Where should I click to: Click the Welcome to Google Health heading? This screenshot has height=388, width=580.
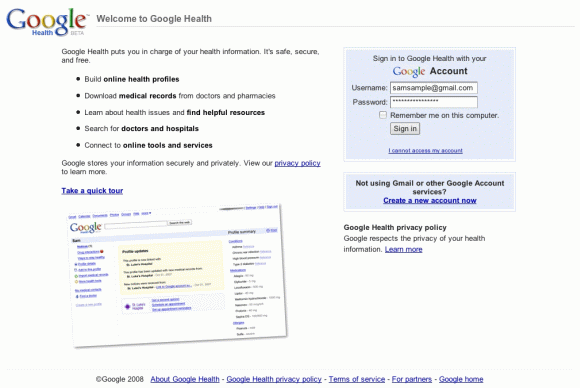154,18
